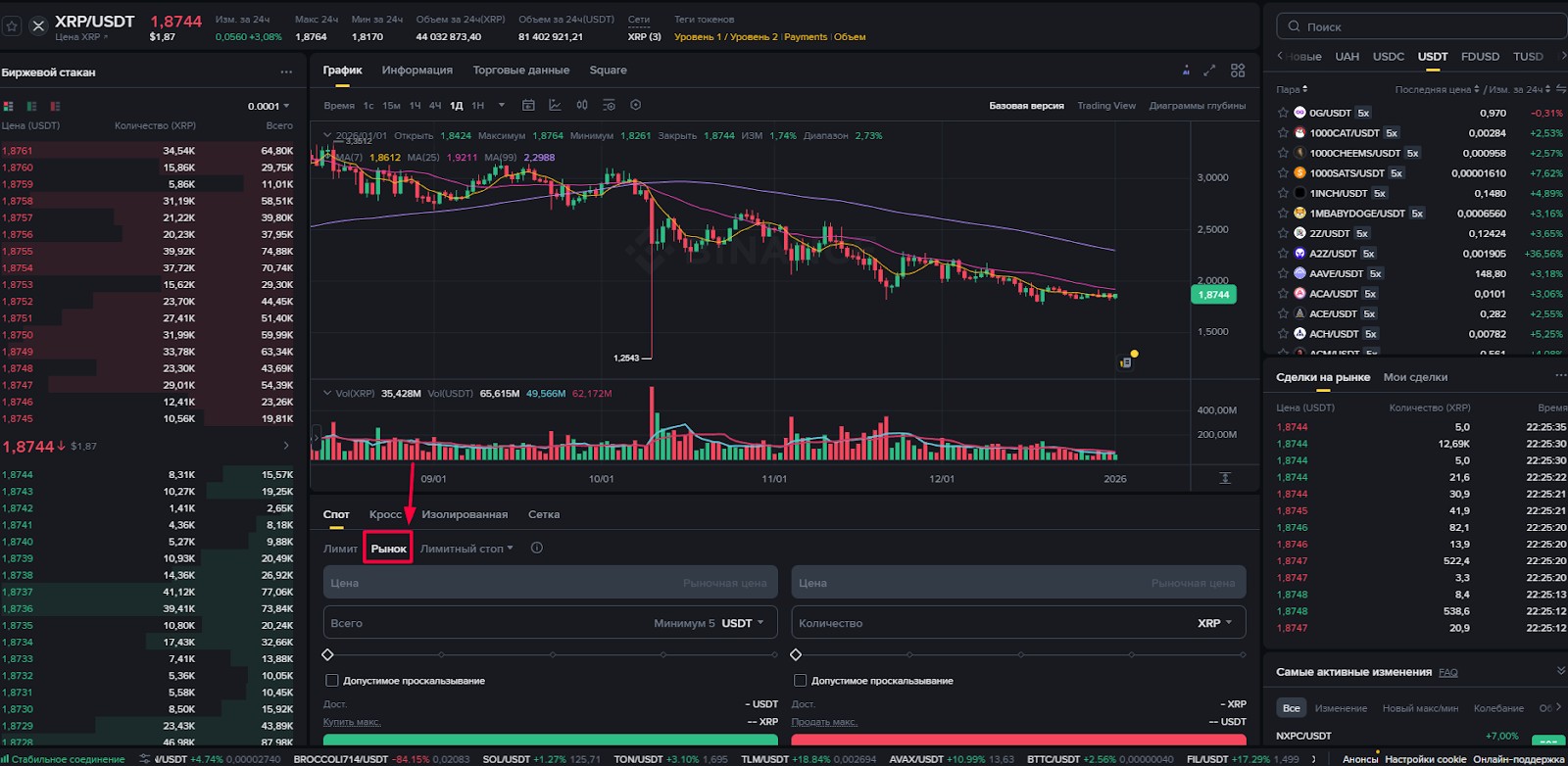1568x766 pixels.
Task: Enable slippage tolerance for buy order
Action: 331,680
